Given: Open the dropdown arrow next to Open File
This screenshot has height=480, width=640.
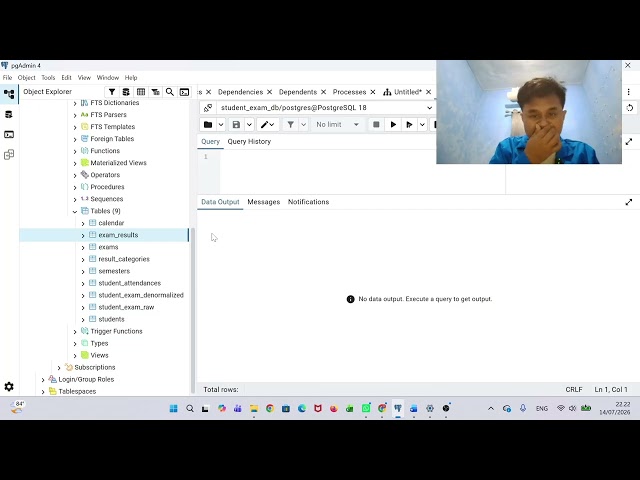Looking at the screenshot, I should pyautogui.click(x=221, y=124).
